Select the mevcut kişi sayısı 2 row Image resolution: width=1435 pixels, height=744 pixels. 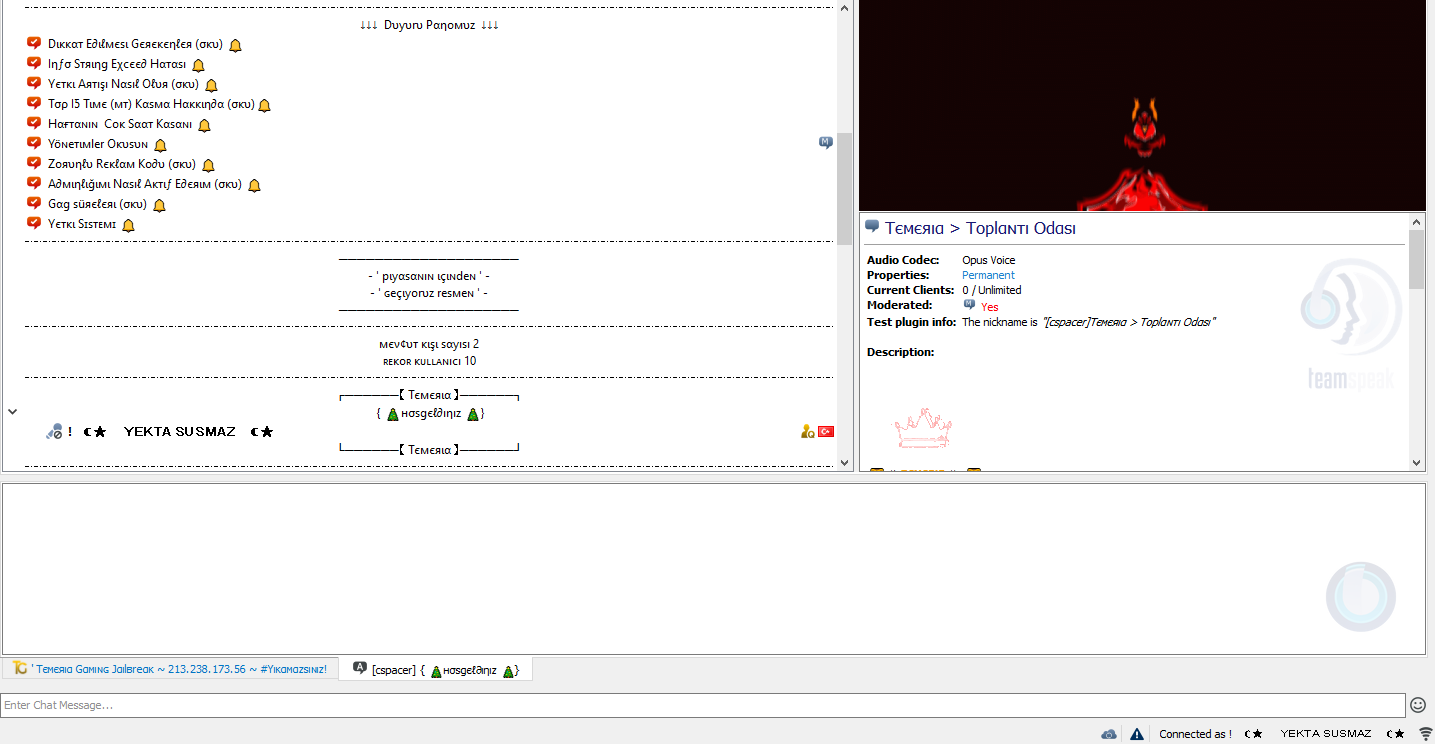click(429, 344)
